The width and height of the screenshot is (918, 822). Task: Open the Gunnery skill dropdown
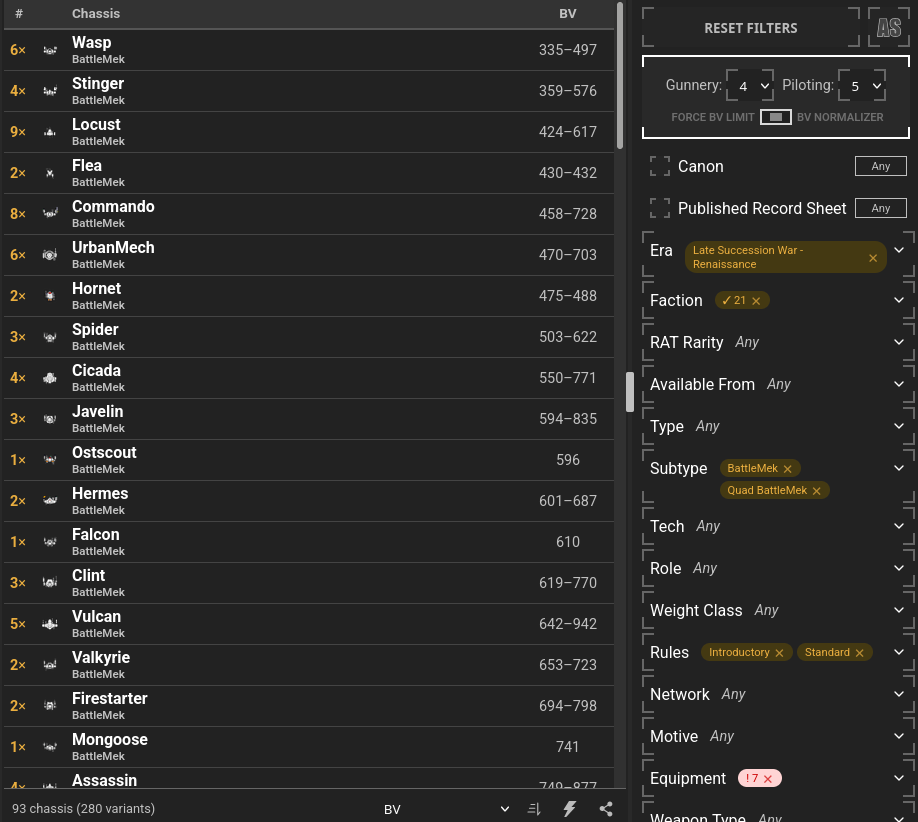pyautogui.click(x=750, y=85)
